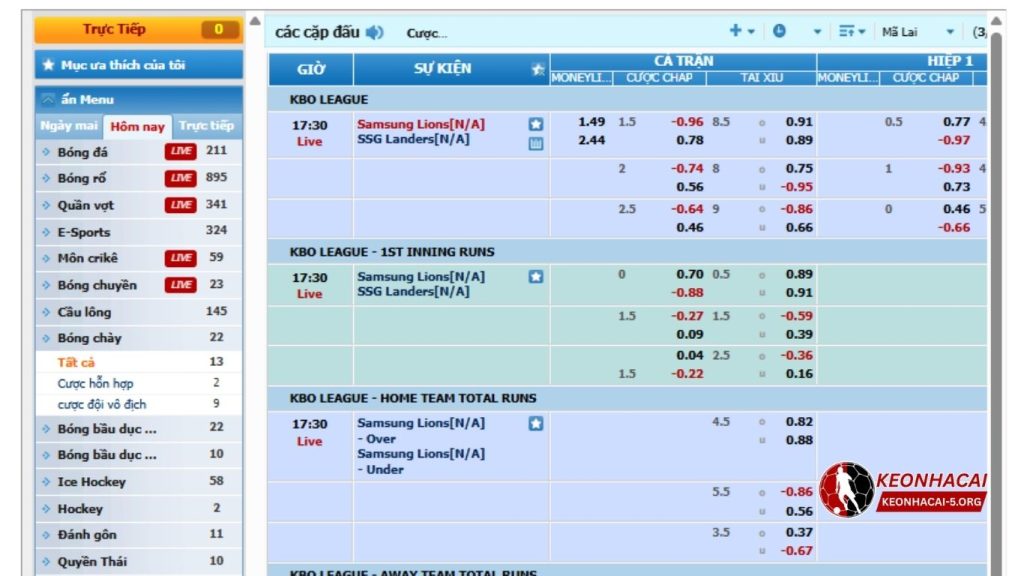
Task: Open the 'Mã Lai' odds type dropdown
Action: pos(918,32)
